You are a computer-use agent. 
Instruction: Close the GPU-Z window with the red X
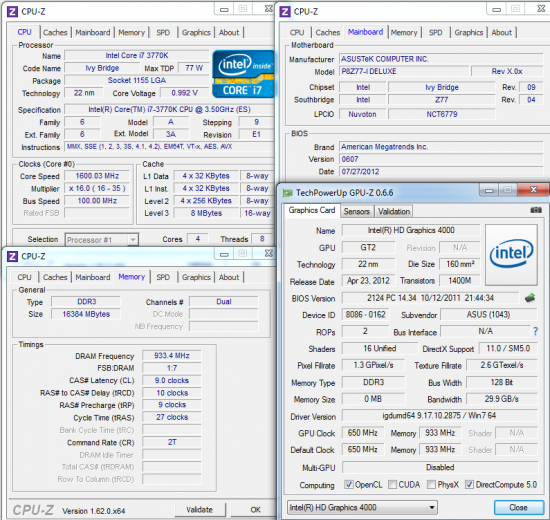534,190
